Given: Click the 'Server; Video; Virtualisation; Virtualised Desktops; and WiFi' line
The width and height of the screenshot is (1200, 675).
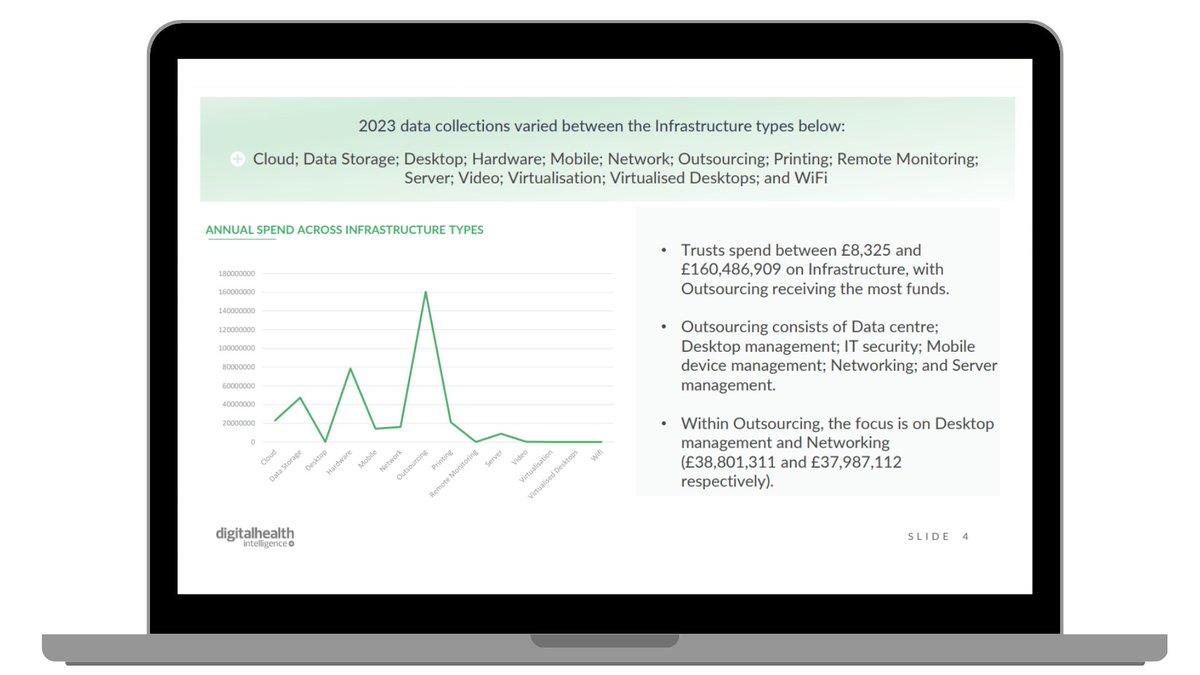Looking at the screenshot, I should coord(616,178).
